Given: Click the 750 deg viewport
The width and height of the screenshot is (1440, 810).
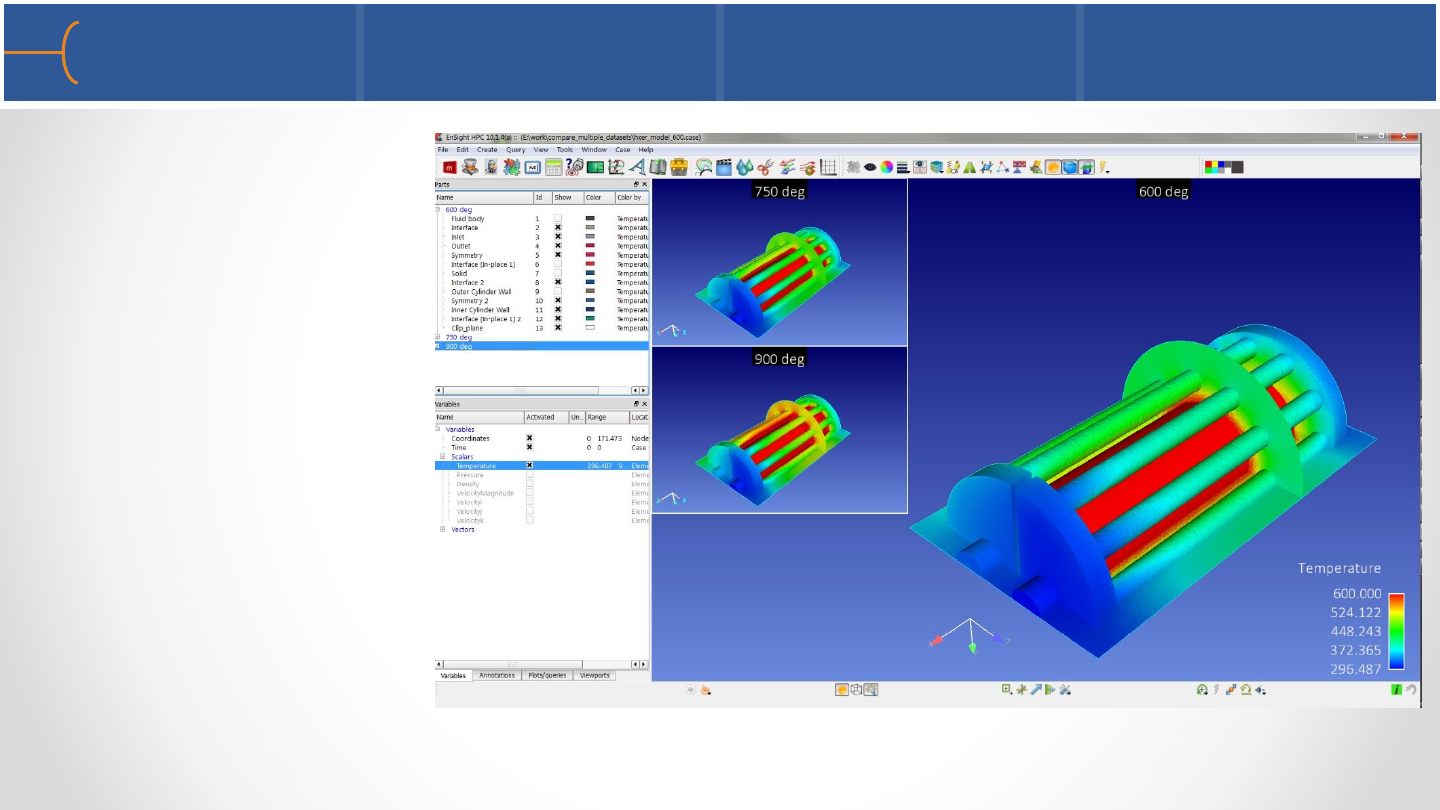Looking at the screenshot, I should click(779, 262).
